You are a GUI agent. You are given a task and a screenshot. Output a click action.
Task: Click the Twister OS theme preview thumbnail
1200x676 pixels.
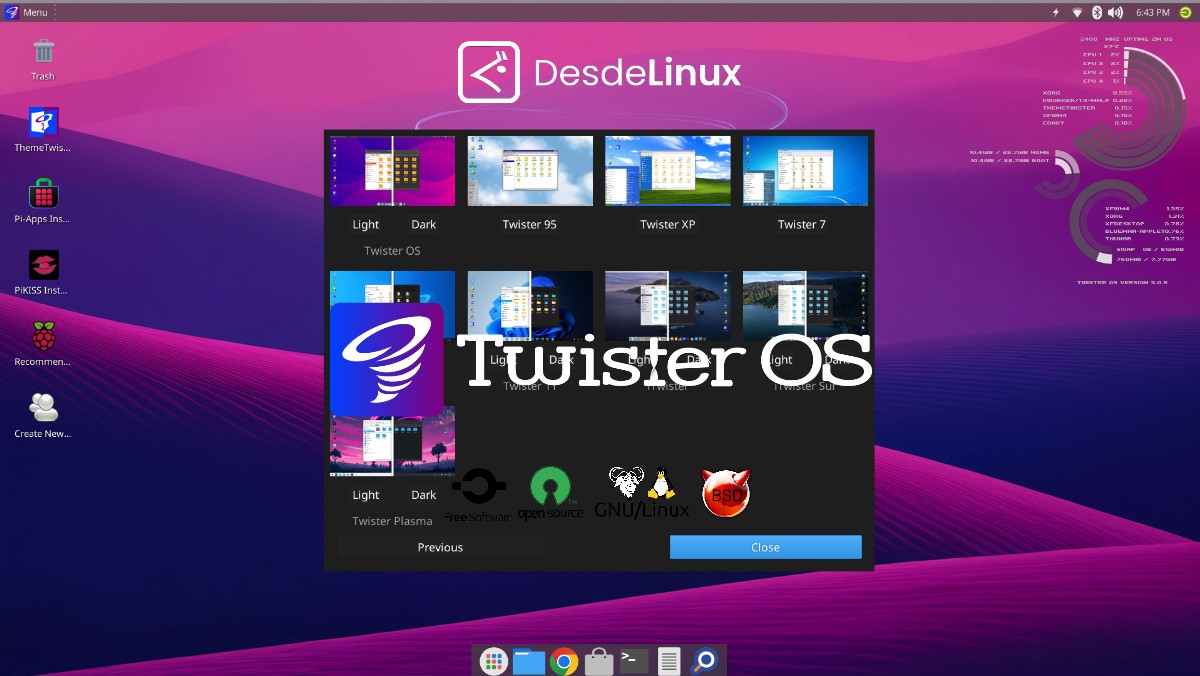pos(392,171)
